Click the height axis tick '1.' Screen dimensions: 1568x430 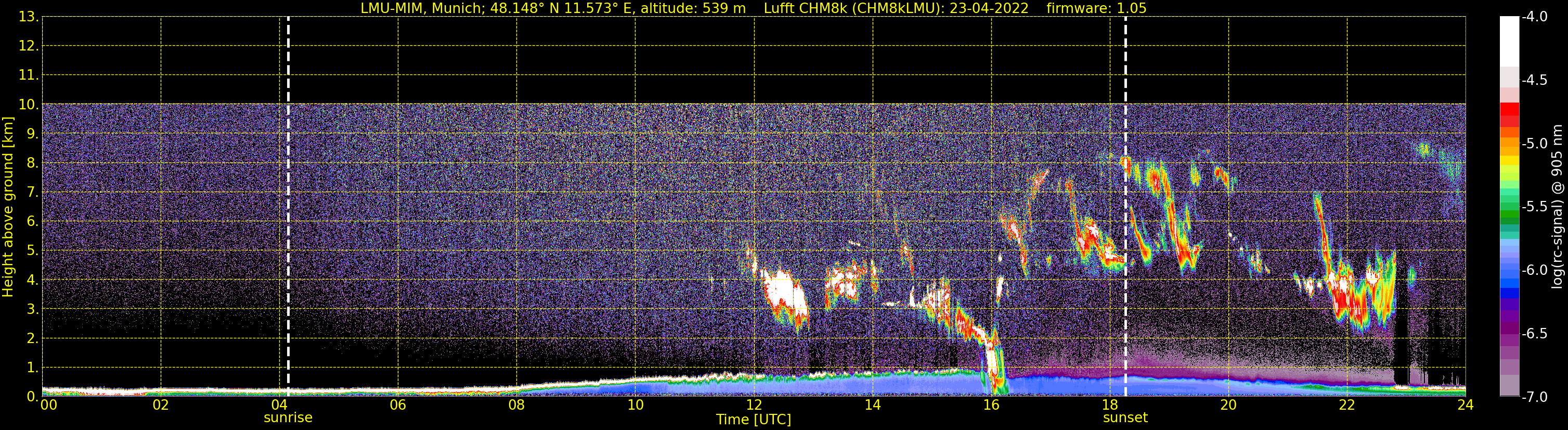point(32,367)
